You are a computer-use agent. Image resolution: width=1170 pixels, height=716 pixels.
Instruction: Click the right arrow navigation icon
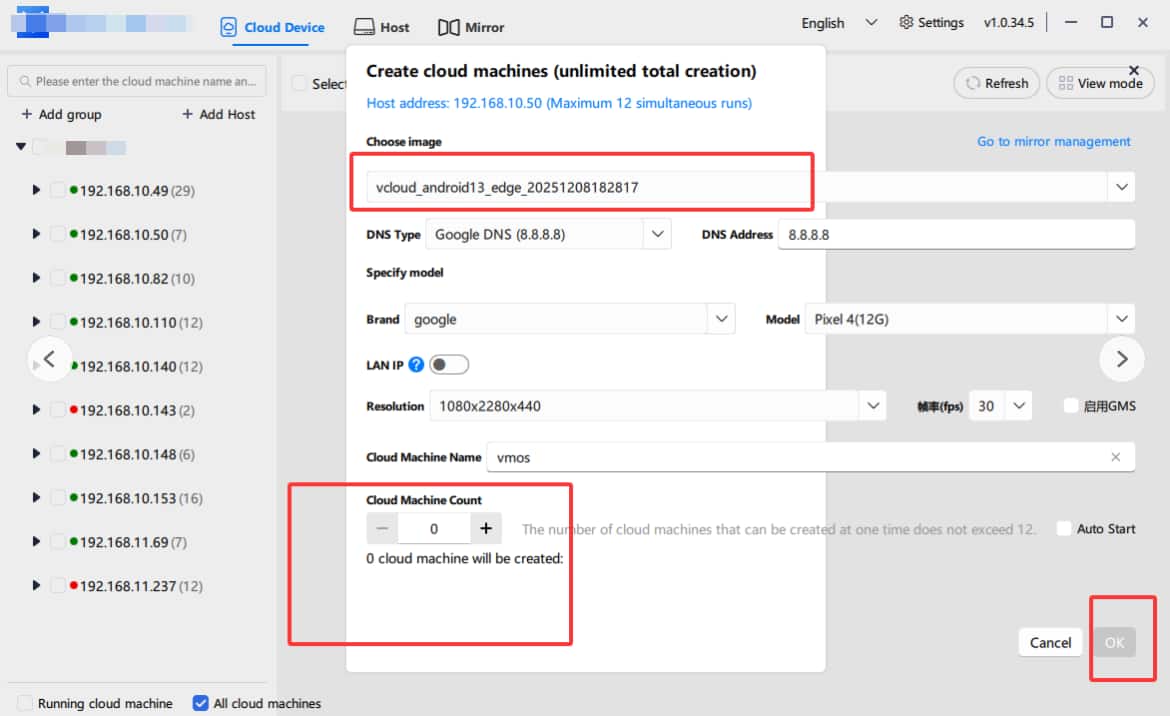click(x=1121, y=359)
